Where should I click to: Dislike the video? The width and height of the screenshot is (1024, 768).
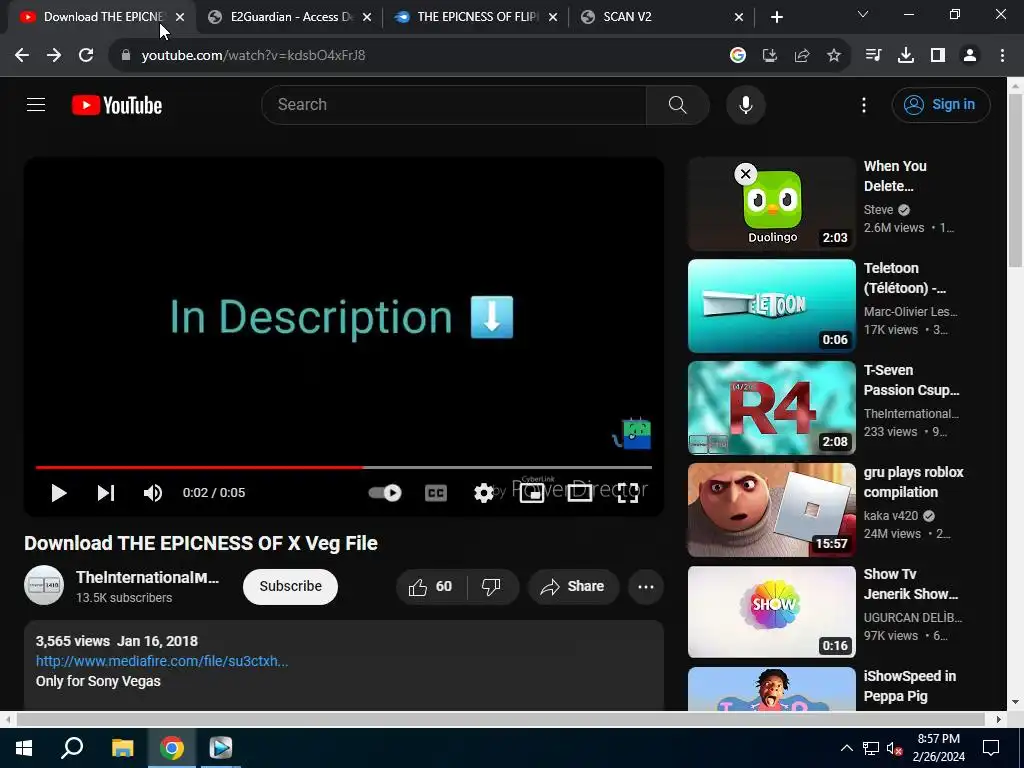(x=491, y=586)
